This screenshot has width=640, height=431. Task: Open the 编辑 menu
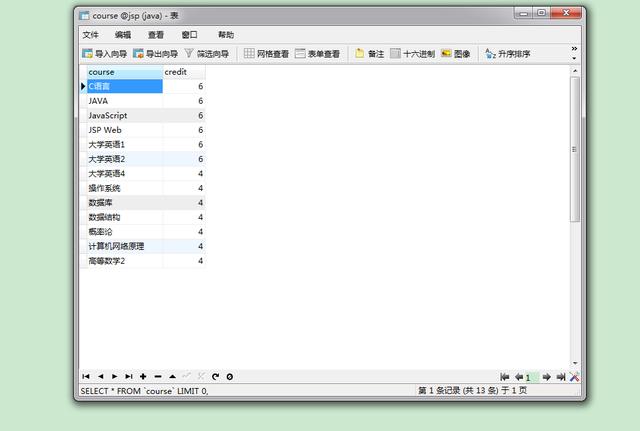pyautogui.click(x=123, y=35)
